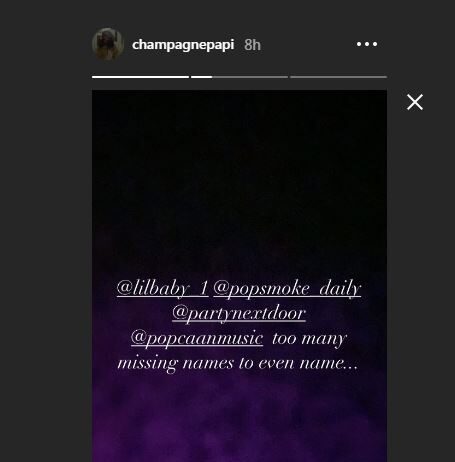Skip to the third story progress segment
Image resolution: width=455 pixels, height=462 pixels.
[338, 77]
